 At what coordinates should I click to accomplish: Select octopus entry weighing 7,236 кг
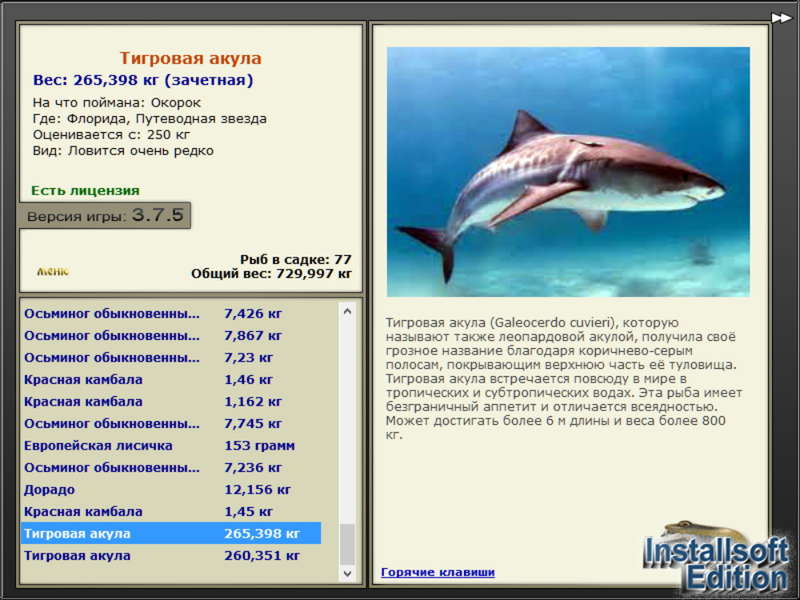[x=171, y=467]
